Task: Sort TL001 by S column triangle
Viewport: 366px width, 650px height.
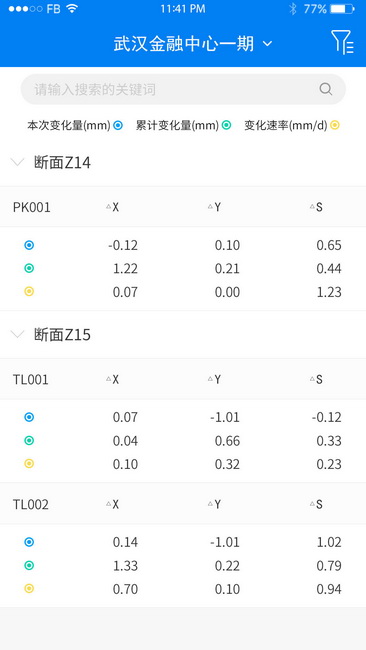Action: [x=312, y=378]
